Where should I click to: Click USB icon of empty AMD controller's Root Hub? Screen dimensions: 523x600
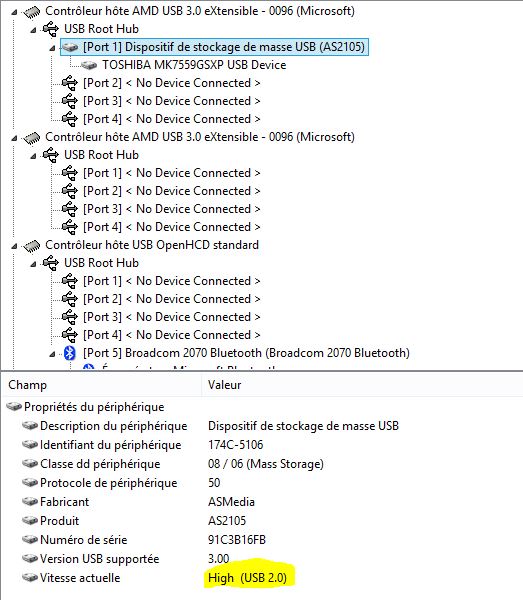[51, 155]
